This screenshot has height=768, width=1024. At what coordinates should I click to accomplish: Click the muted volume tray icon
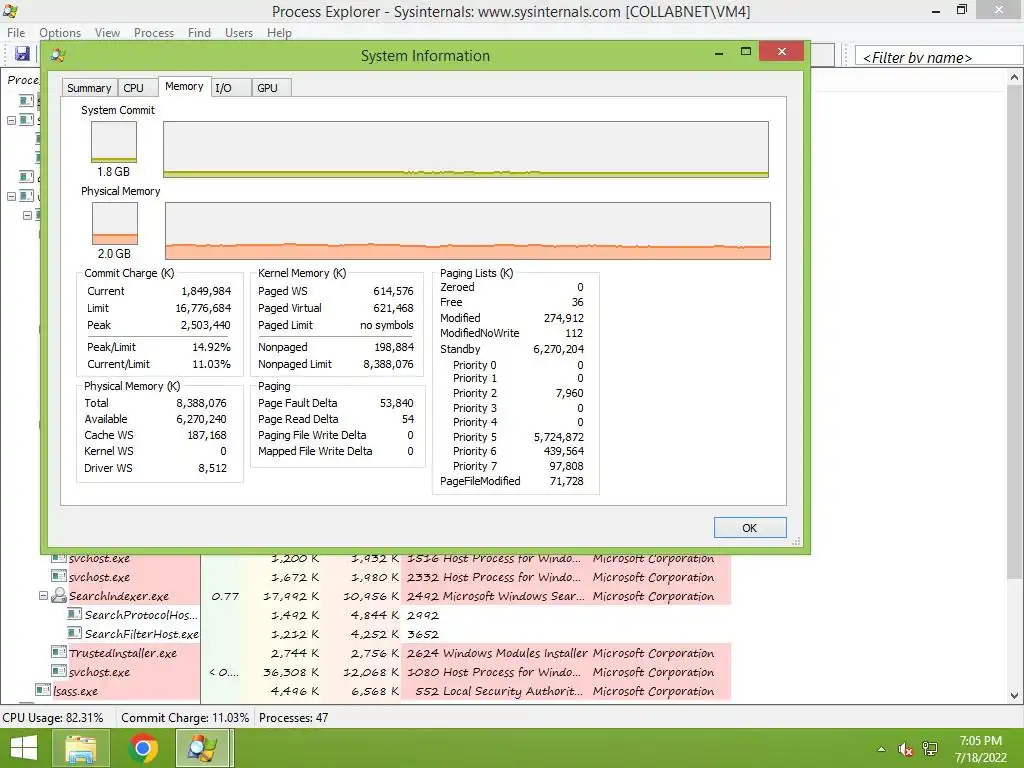906,749
